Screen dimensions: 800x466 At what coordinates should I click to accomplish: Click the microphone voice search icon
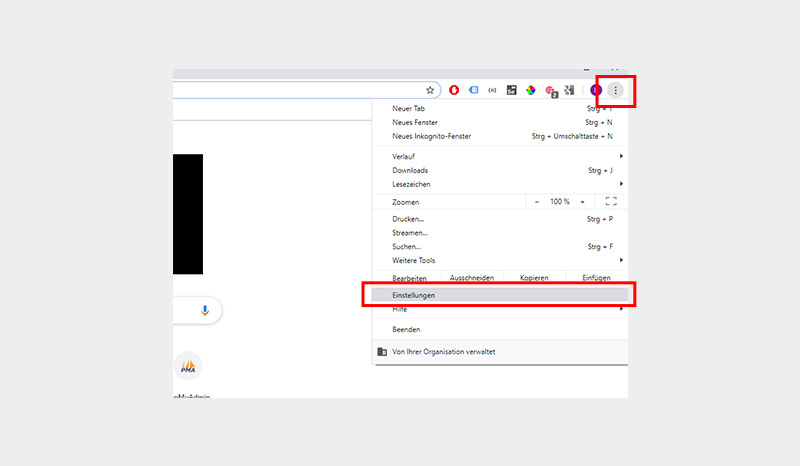[x=205, y=311]
